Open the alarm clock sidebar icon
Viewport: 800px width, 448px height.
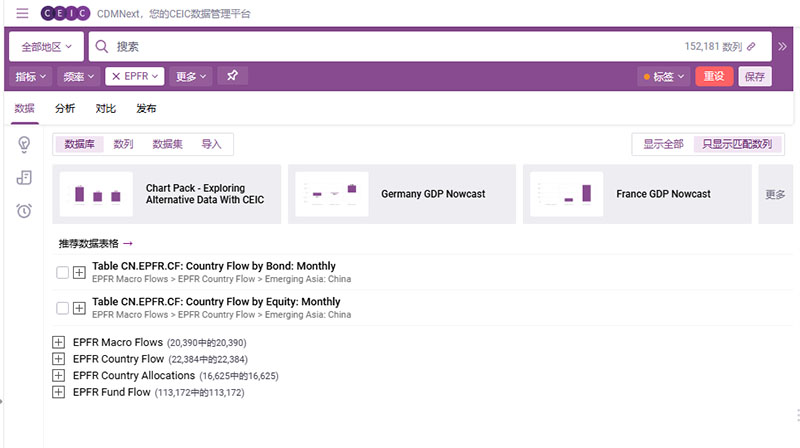[24, 210]
